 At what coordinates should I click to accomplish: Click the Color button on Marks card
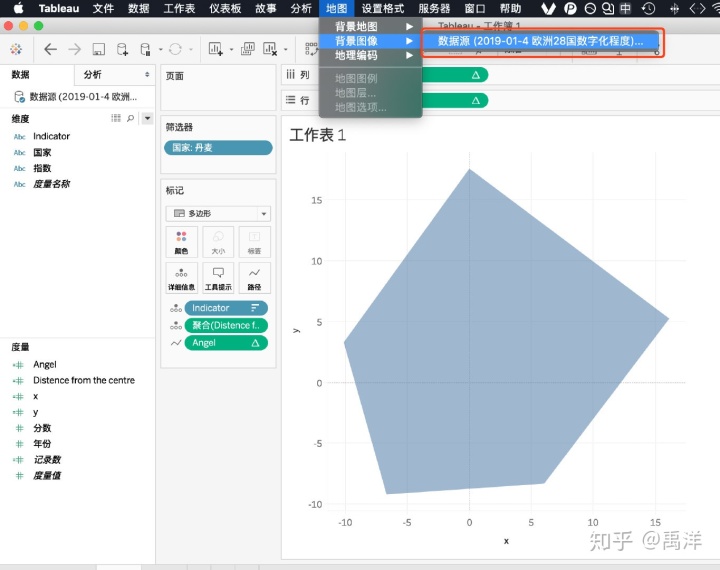(181, 242)
